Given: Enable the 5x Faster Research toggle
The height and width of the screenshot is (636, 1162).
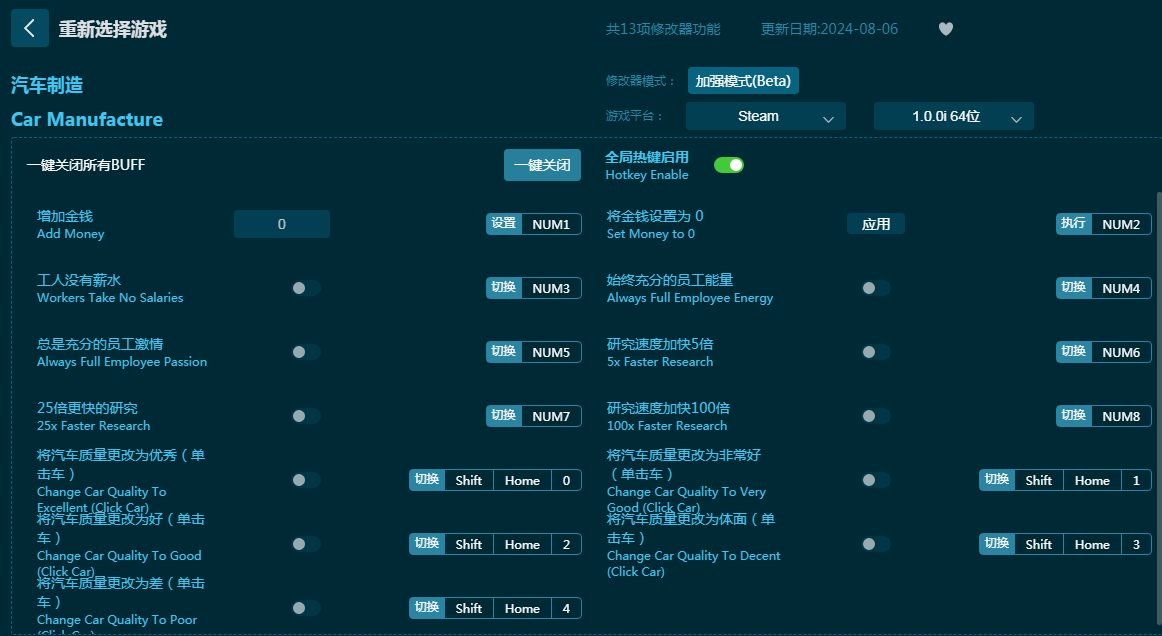Looking at the screenshot, I should tap(876, 352).
